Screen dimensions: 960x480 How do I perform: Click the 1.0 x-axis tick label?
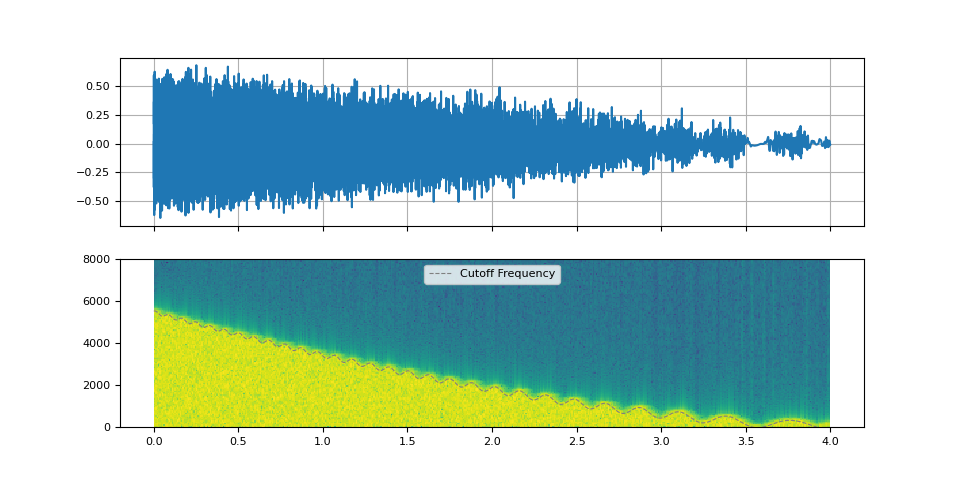(323, 441)
